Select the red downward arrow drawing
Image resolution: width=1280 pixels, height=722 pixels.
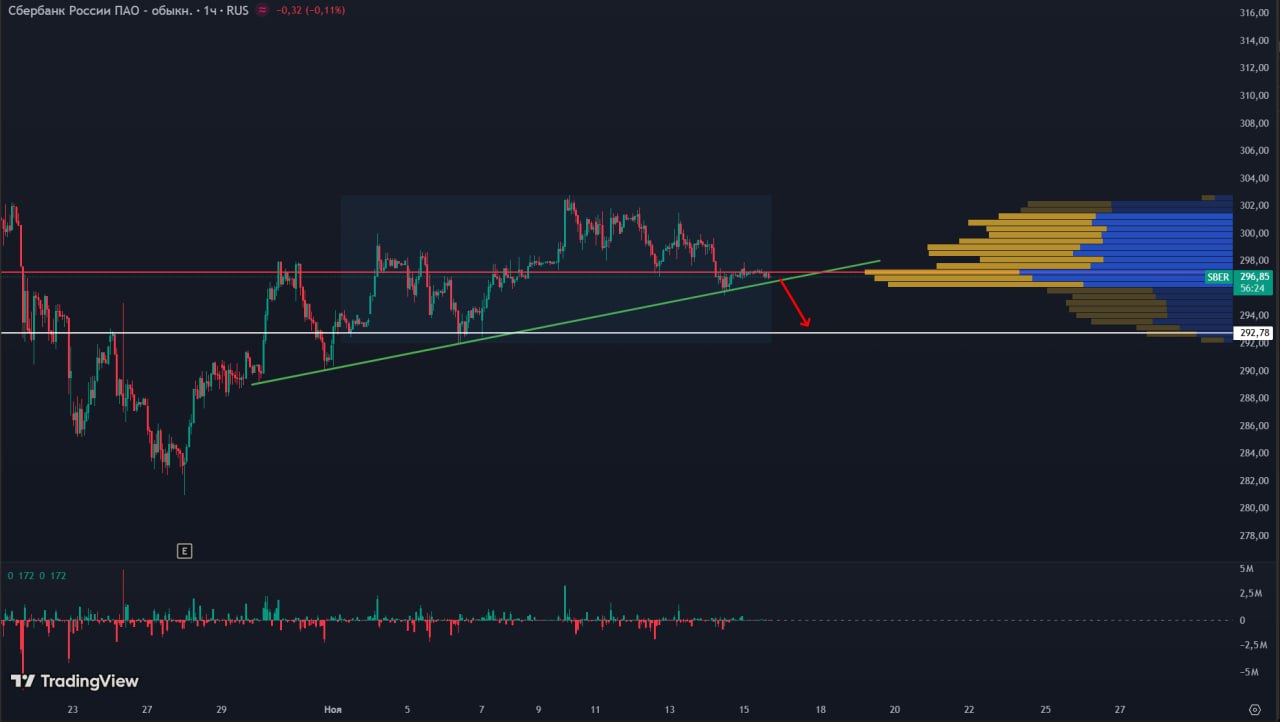tap(796, 305)
